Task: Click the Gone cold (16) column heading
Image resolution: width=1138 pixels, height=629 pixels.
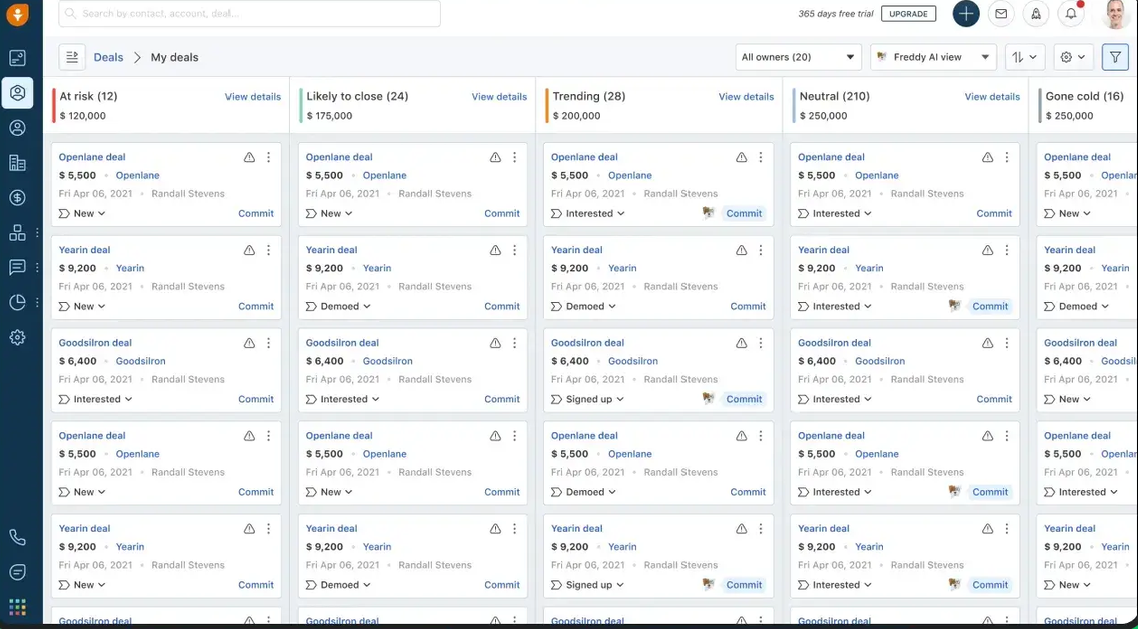Action: (1084, 96)
